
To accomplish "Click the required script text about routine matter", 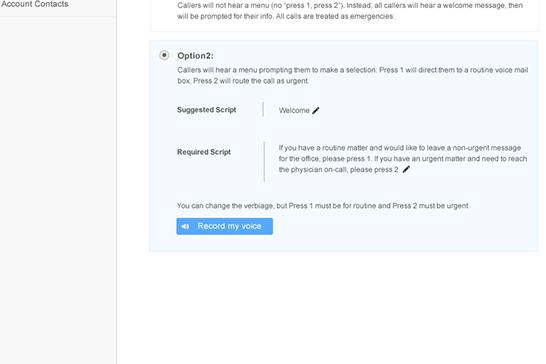I will [x=403, y=159].
